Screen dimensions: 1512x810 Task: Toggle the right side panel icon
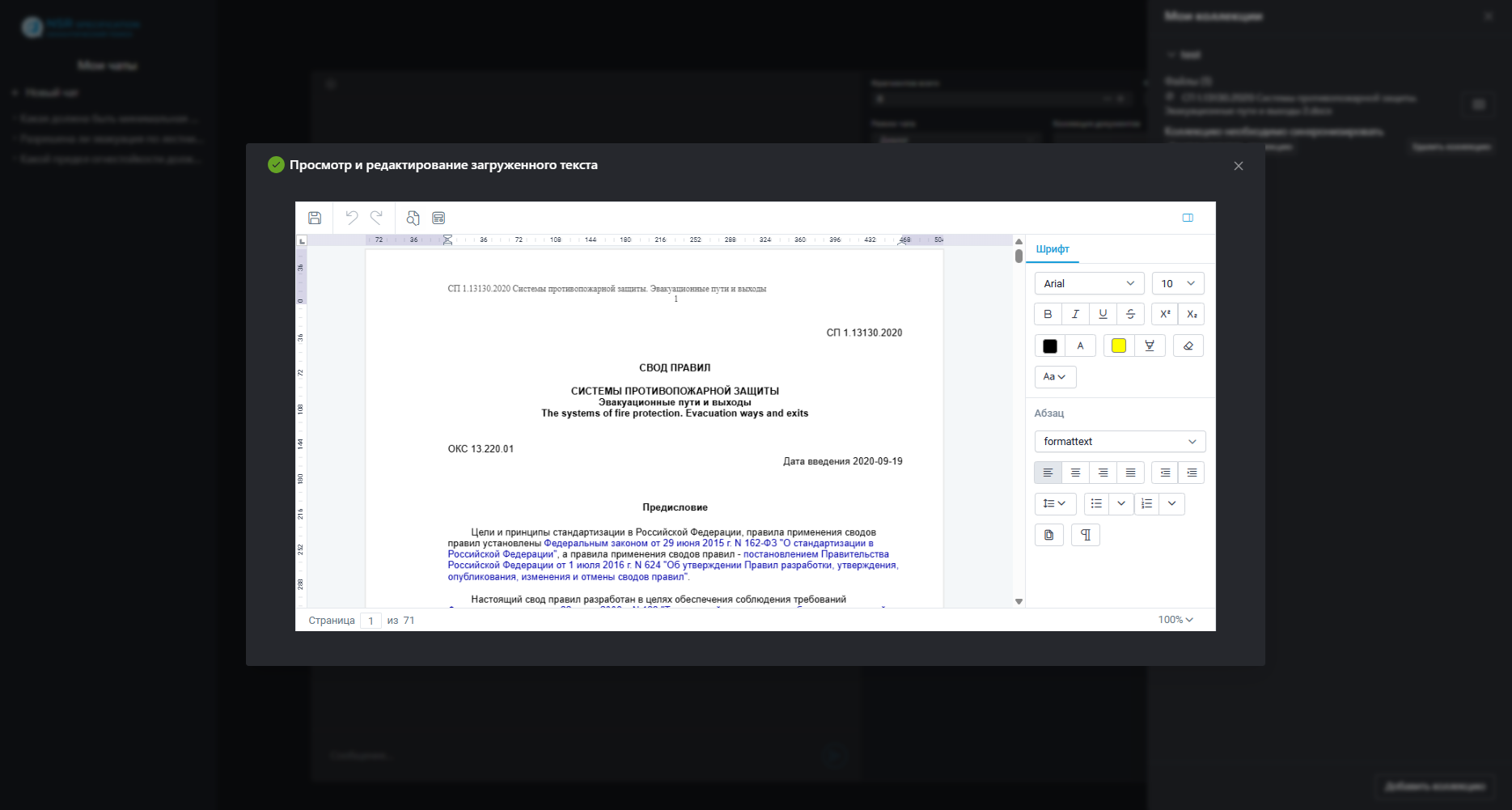click(1188, 218)
